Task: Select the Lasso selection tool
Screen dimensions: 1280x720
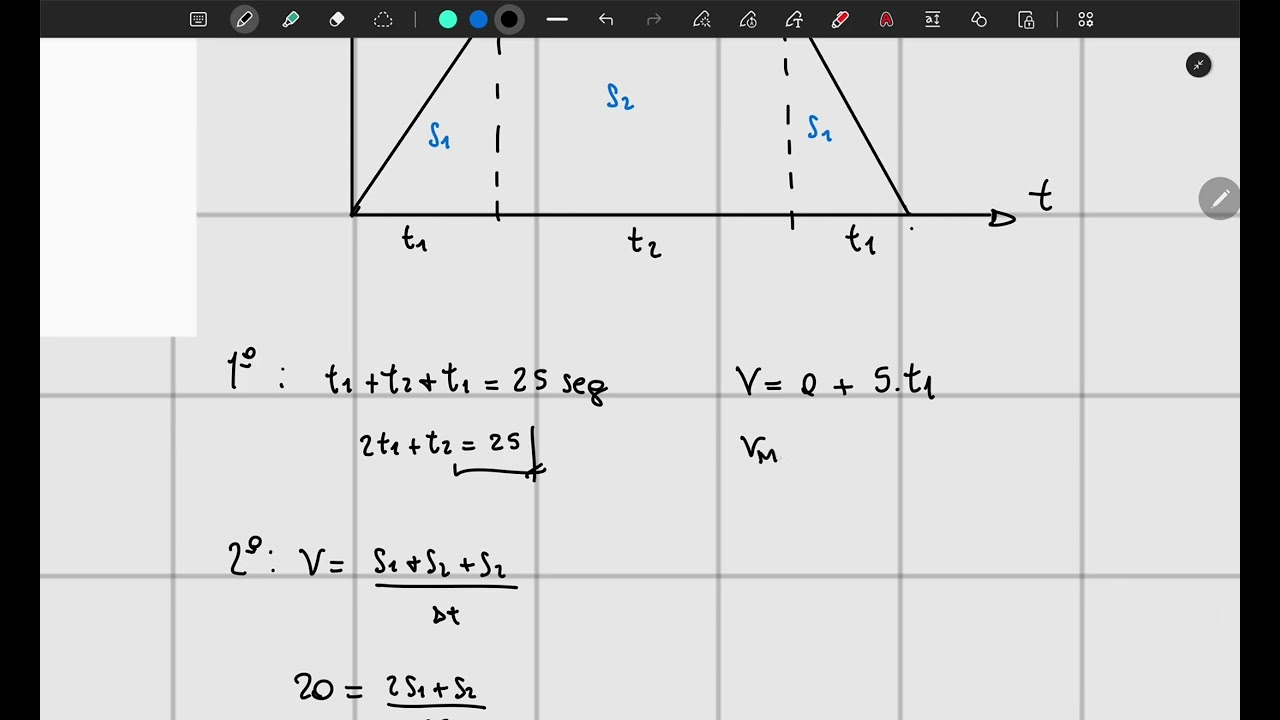Action: point(383,19)
